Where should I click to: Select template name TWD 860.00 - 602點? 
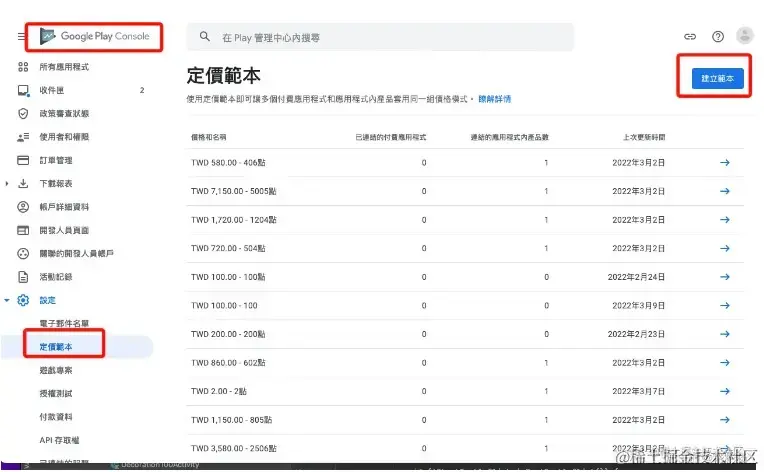pos(228,363)
